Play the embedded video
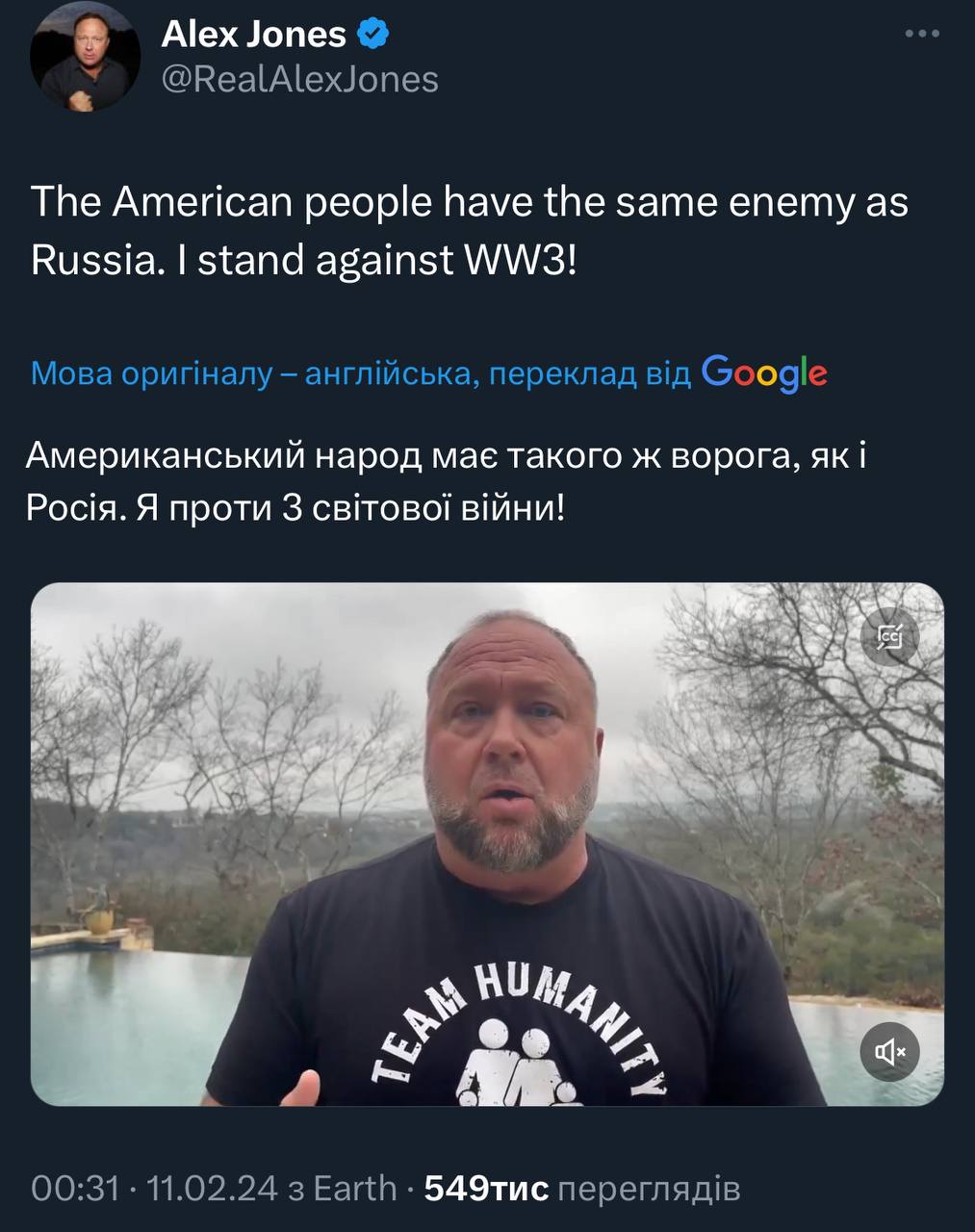975x1232 pixels. [487, 844]
